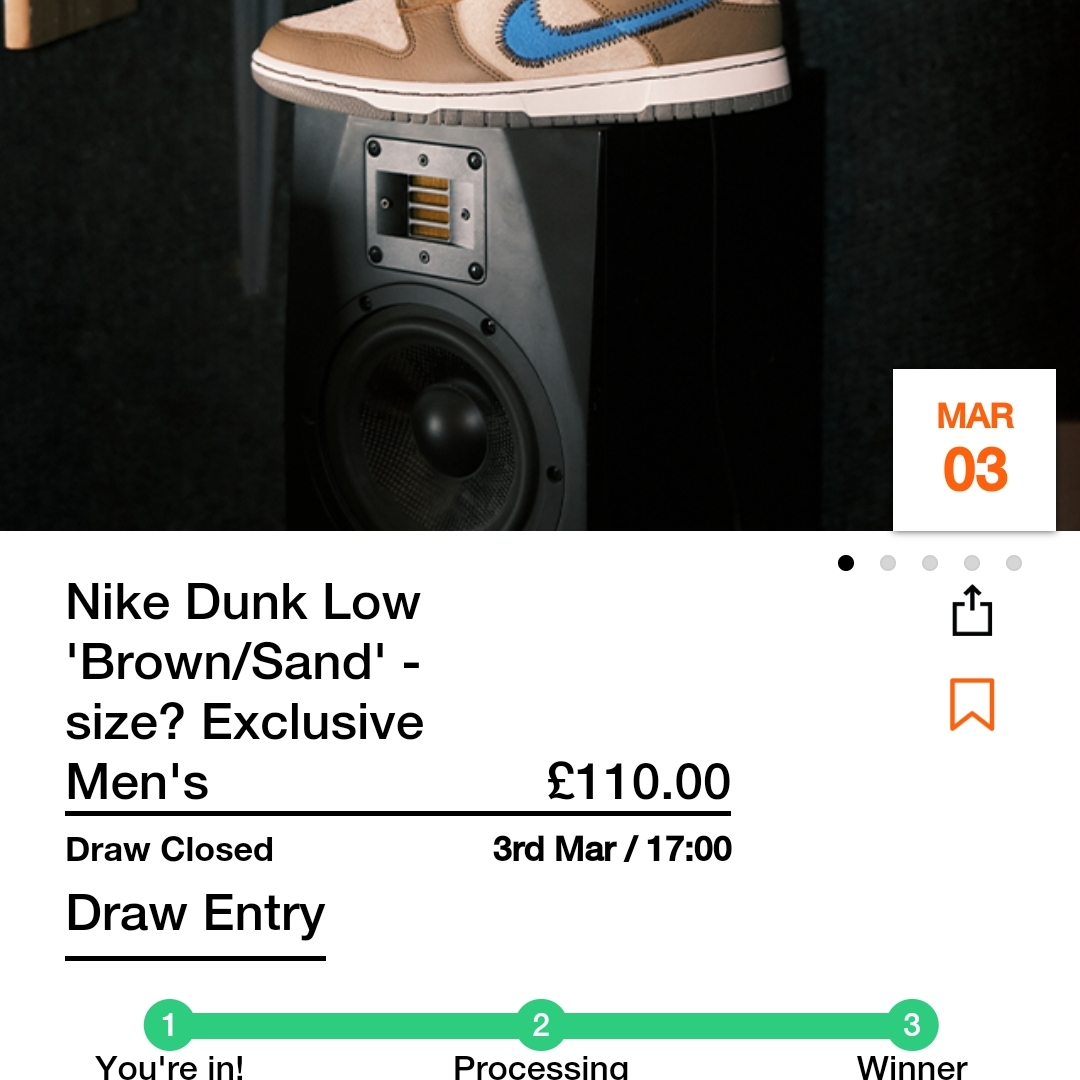Click the 3rd Mar / 17:00 draw time

coord(612,850)
